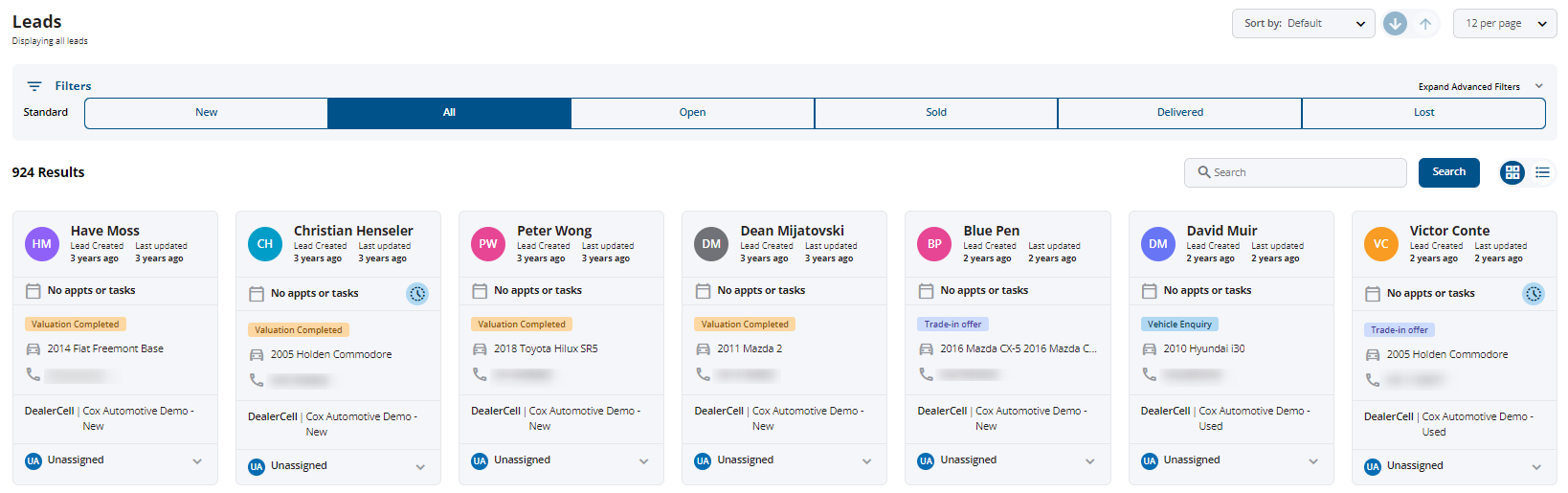Viewport: 1568px width, 493px height.
Task: Expand assignee dropdown on Christian Henseler card
Action: point(420,467)
